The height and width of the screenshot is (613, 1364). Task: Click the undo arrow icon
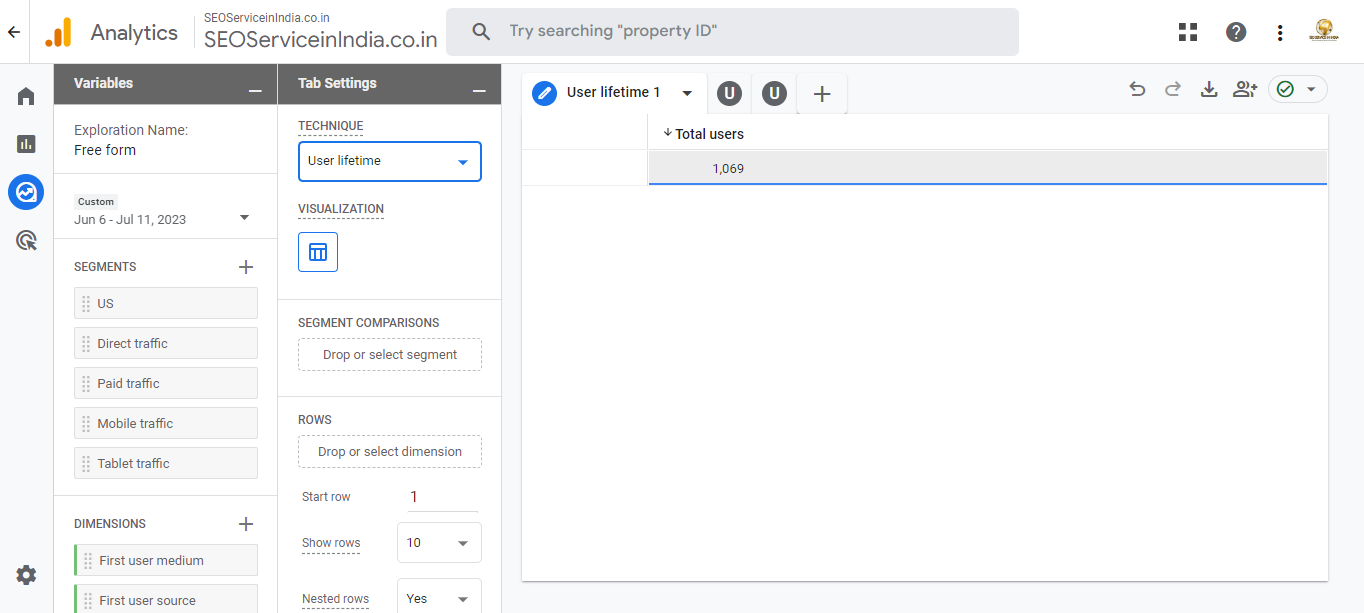point(1137,90)
